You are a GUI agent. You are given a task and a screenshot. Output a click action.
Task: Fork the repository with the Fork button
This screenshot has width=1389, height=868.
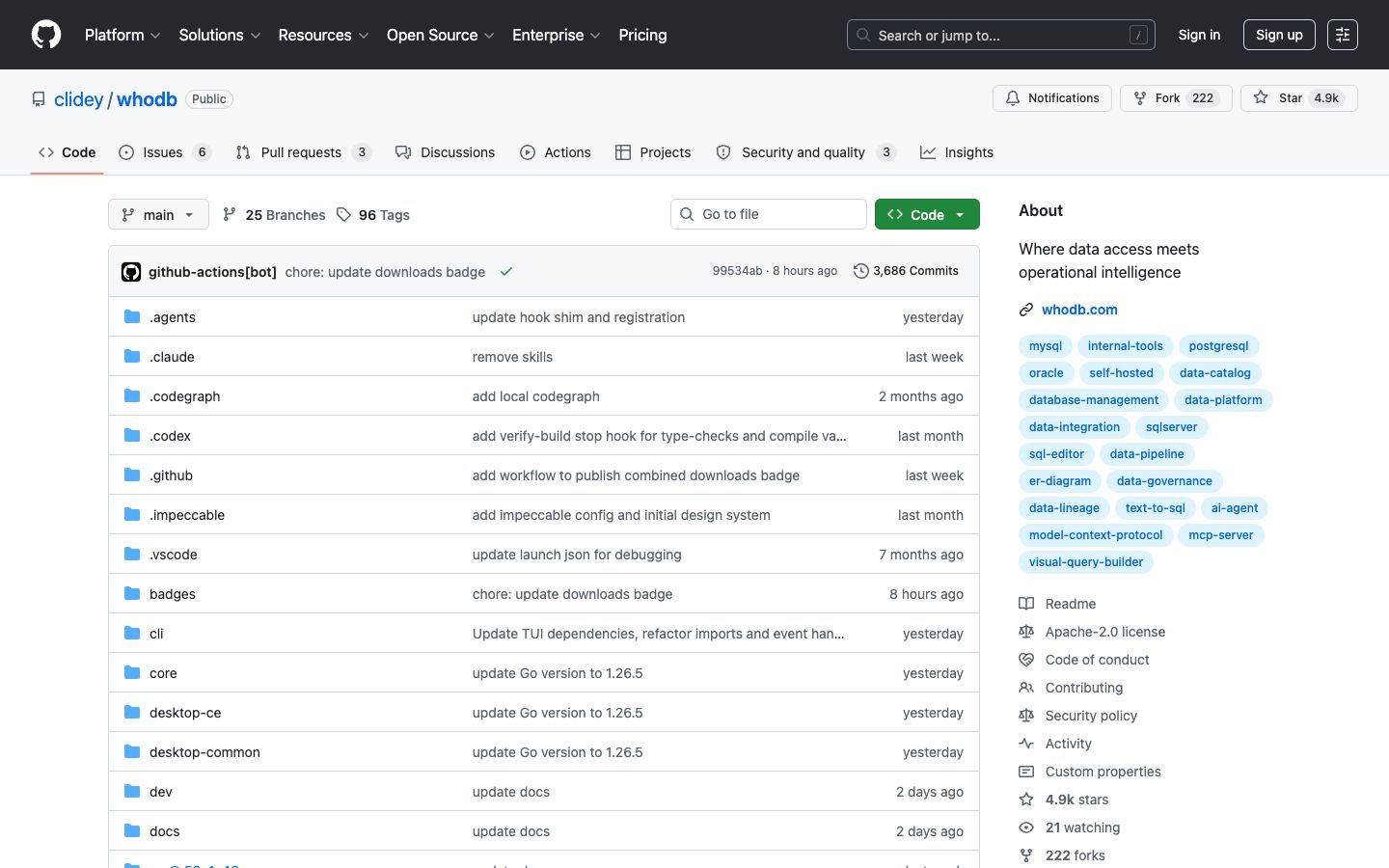pos(1176,98)
